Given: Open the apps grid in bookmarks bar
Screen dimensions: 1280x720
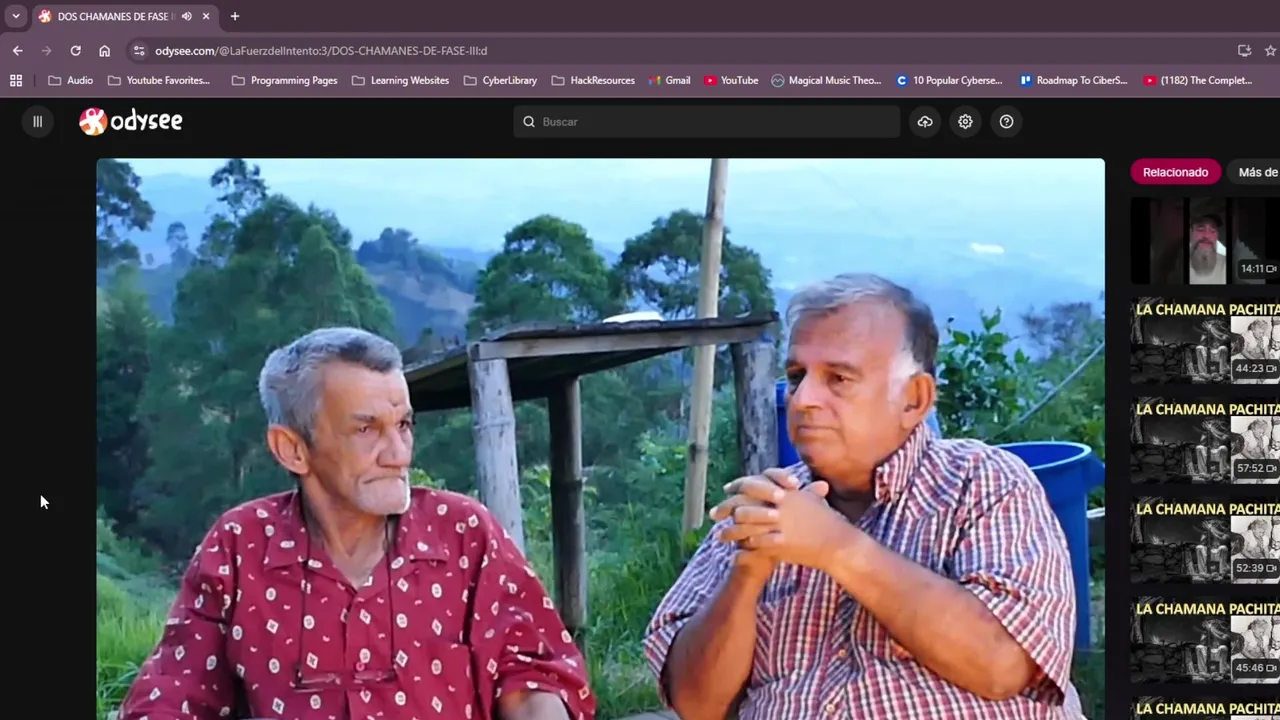Looking at the screenshot, I should [x=16, y=80].
